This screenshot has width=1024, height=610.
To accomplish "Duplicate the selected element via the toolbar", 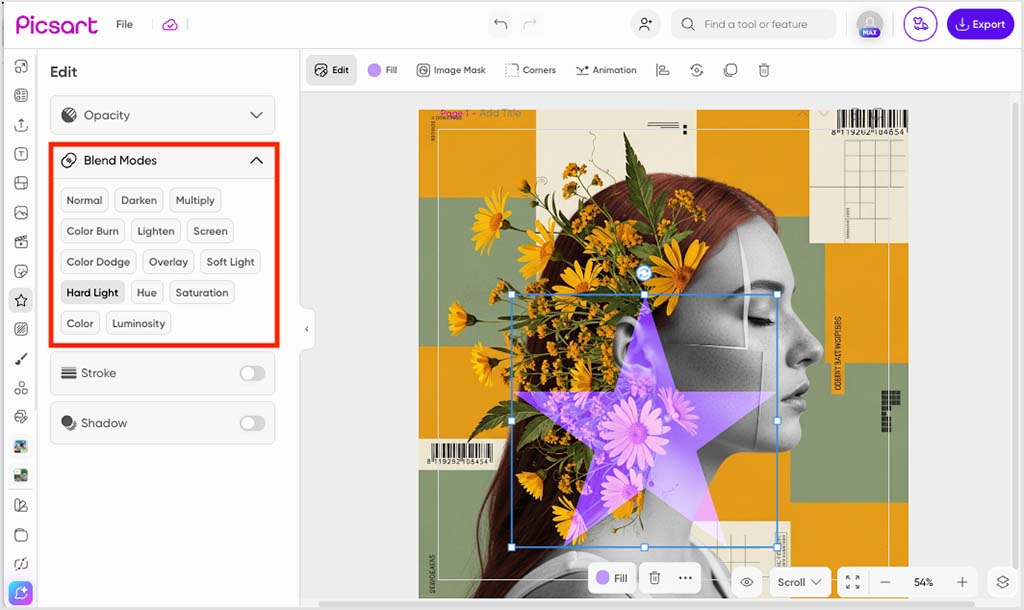I will 731,70.
